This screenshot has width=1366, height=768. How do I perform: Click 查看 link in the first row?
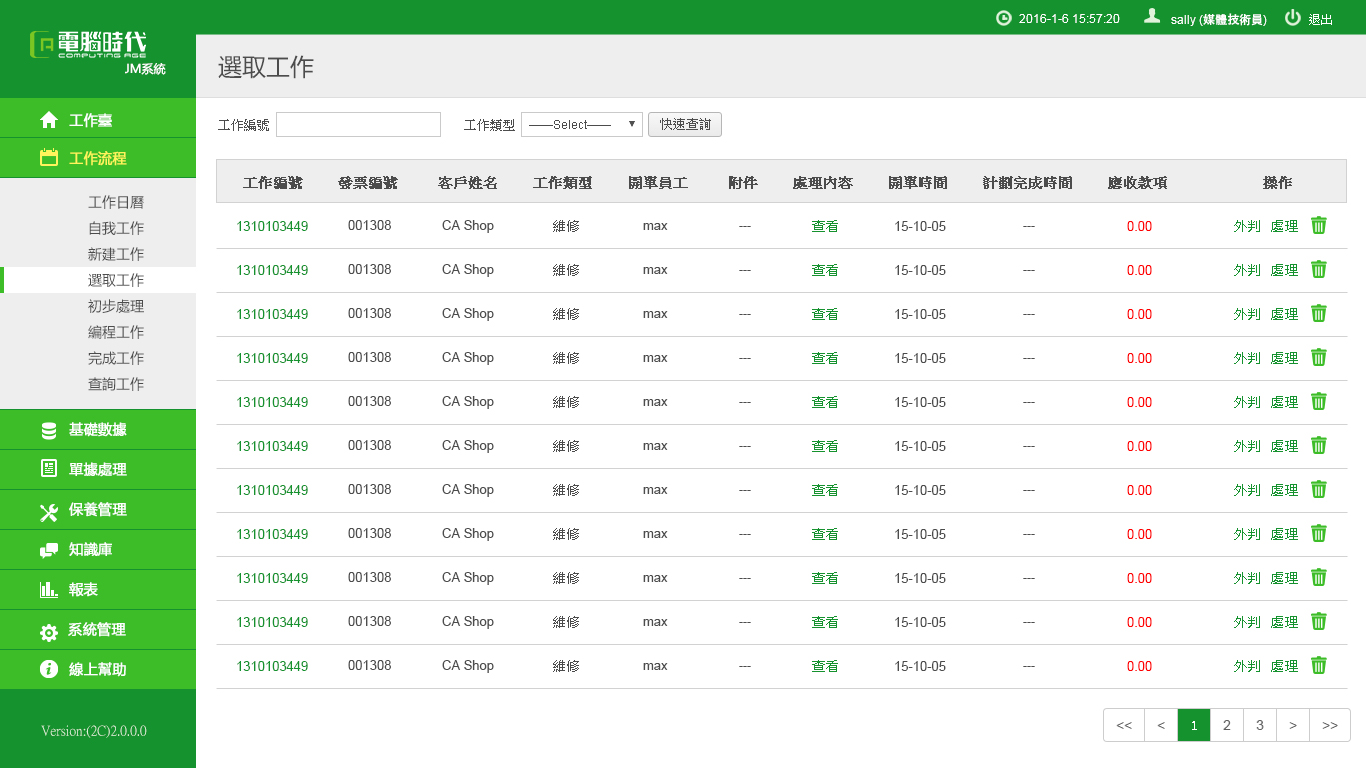coord(825,226)
